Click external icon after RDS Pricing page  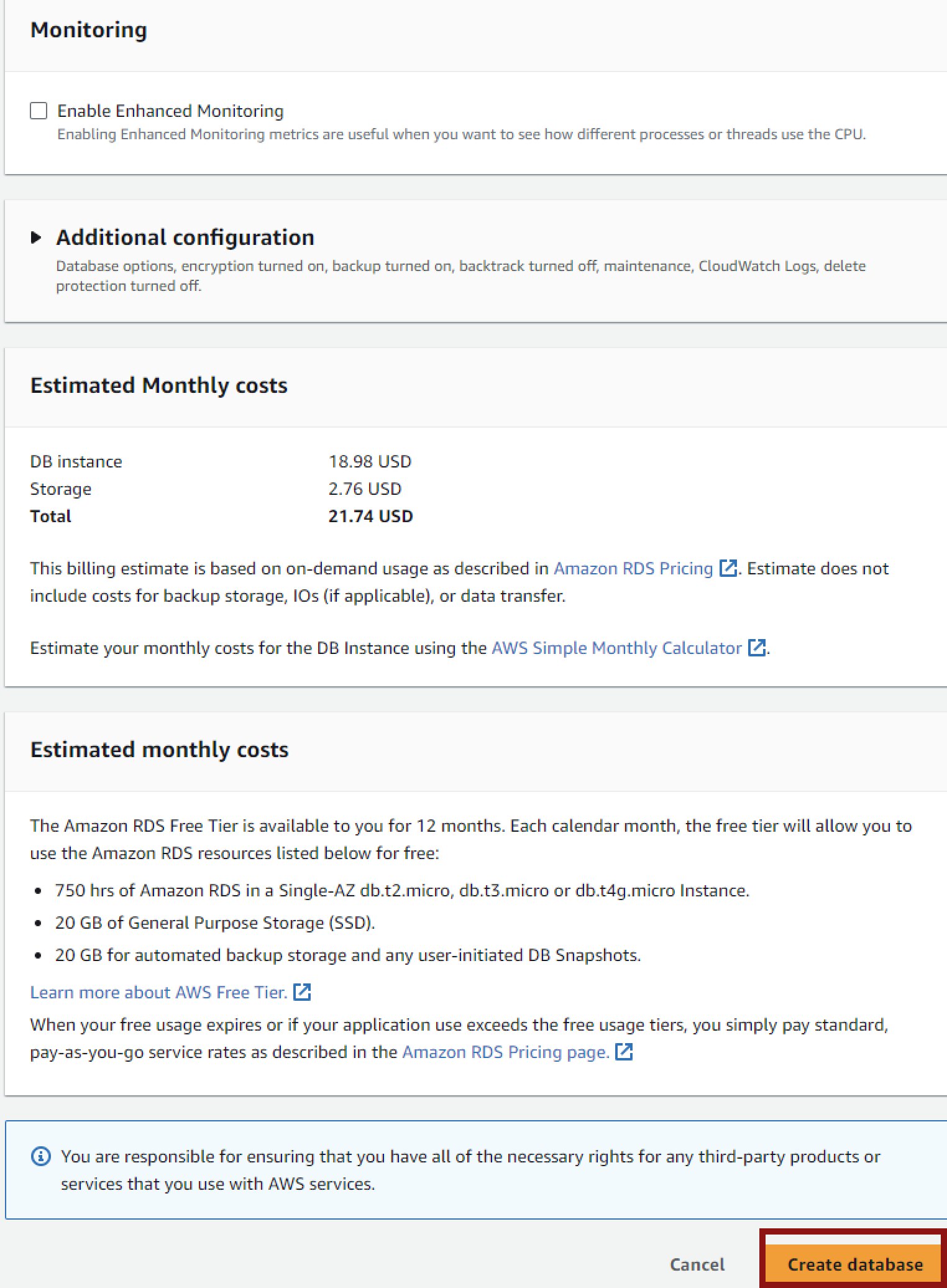pos(624,1052)
